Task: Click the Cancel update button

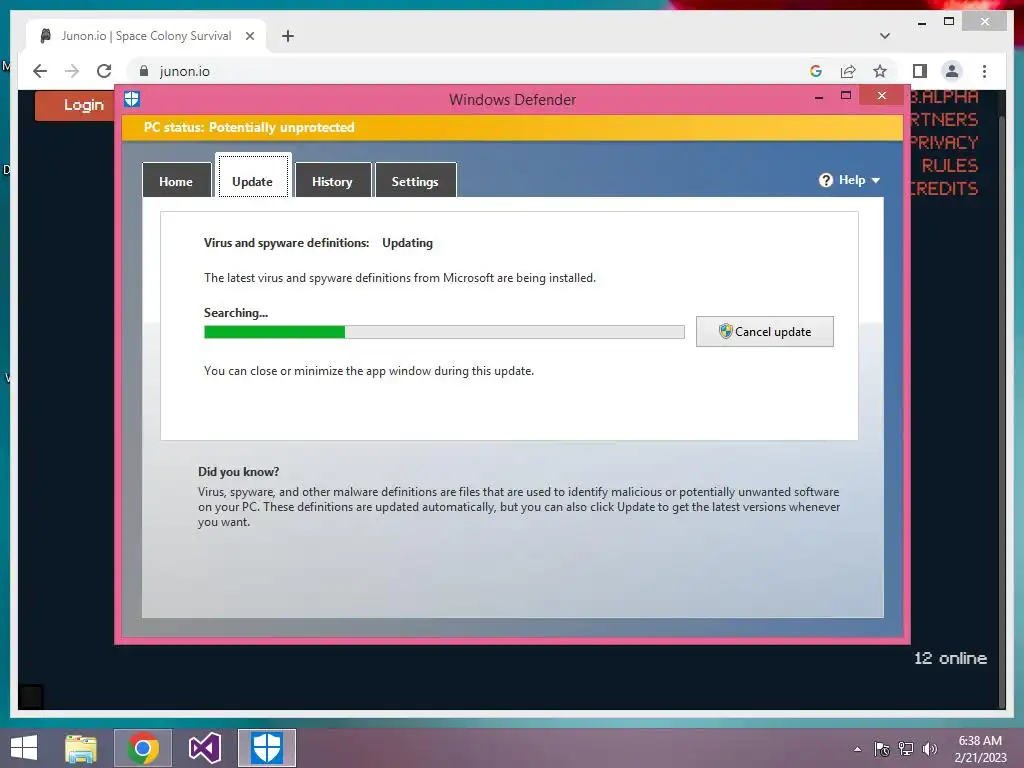Action: click(x=765, y=332)
